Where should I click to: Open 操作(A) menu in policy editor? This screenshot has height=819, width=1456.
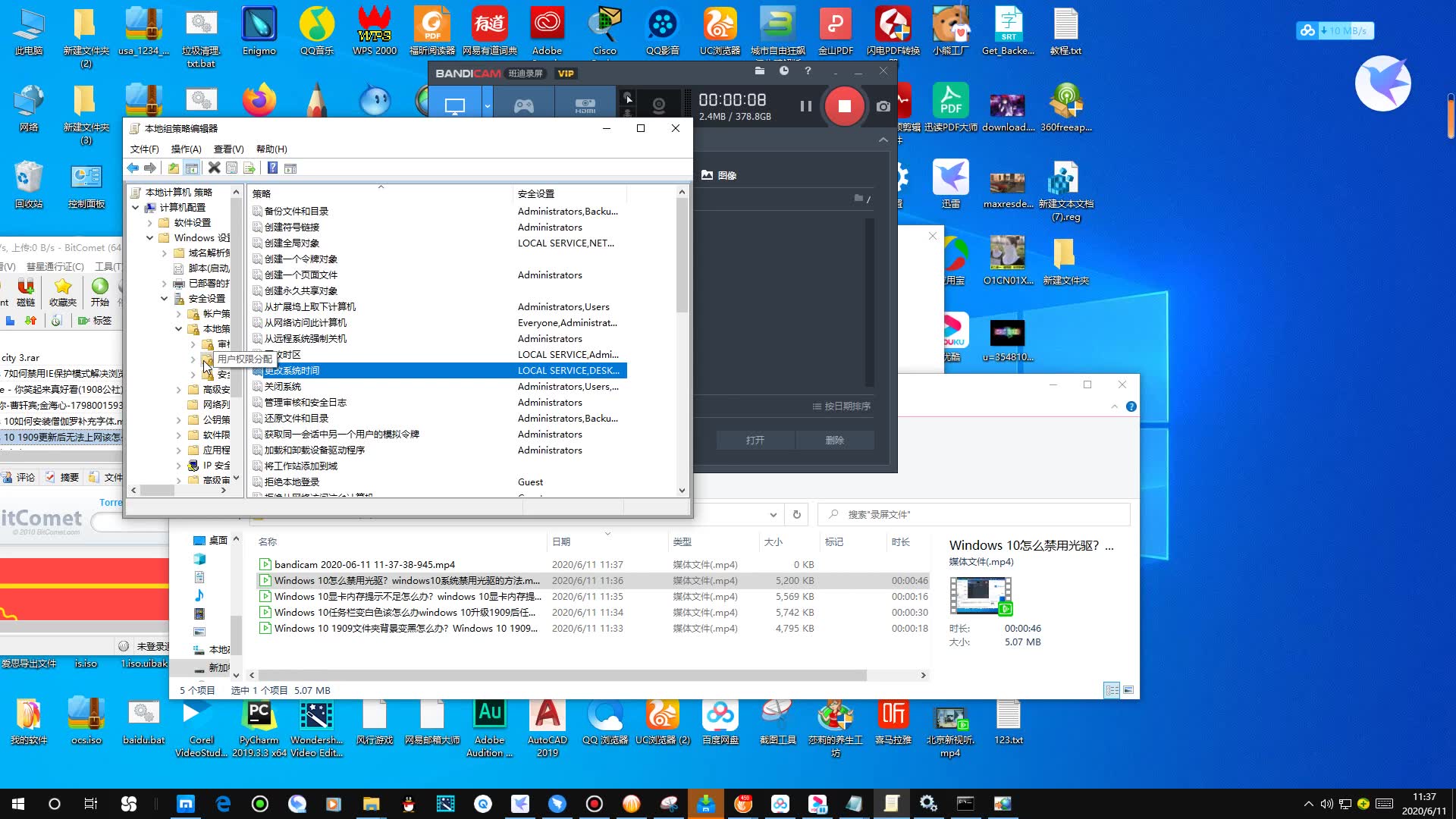(x=186, y=149)
